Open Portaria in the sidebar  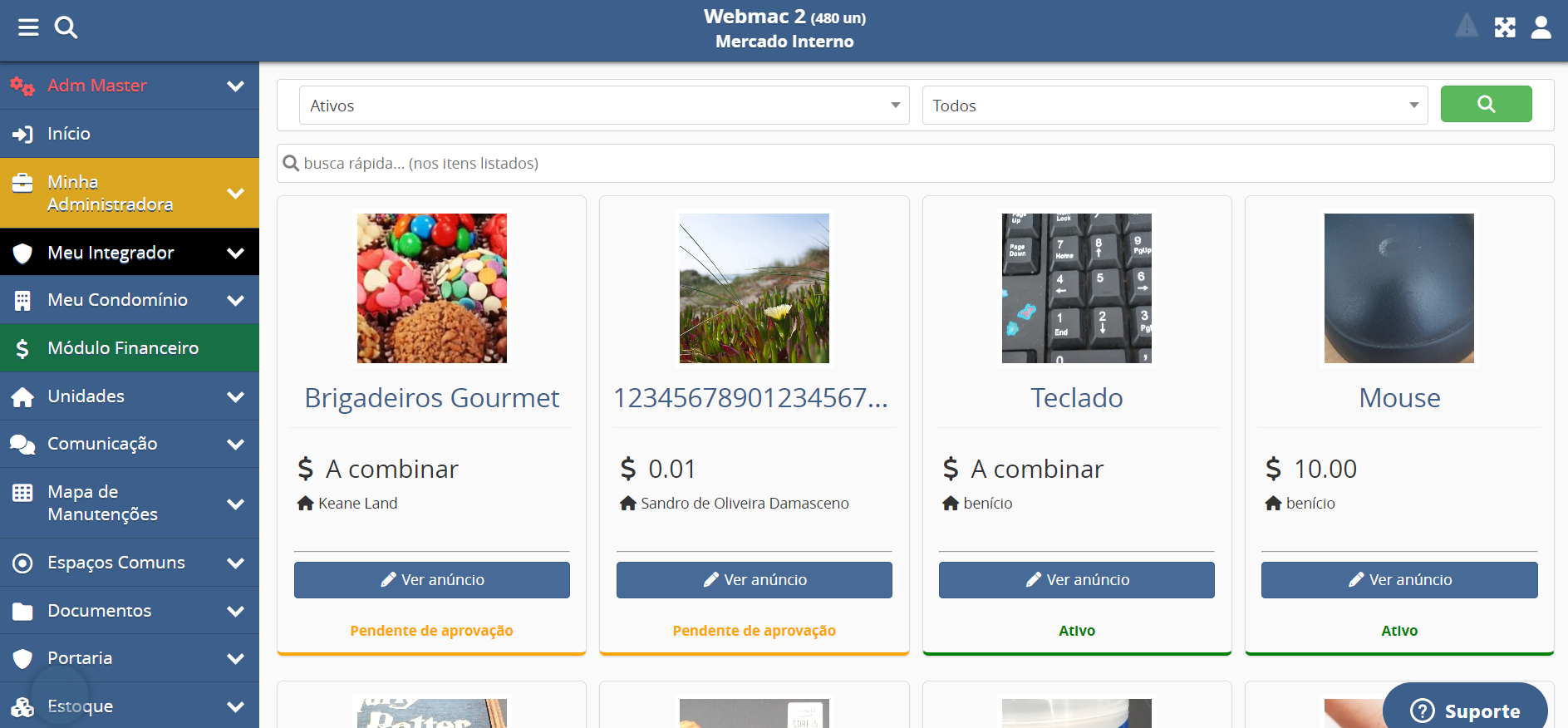click(80, 658)
